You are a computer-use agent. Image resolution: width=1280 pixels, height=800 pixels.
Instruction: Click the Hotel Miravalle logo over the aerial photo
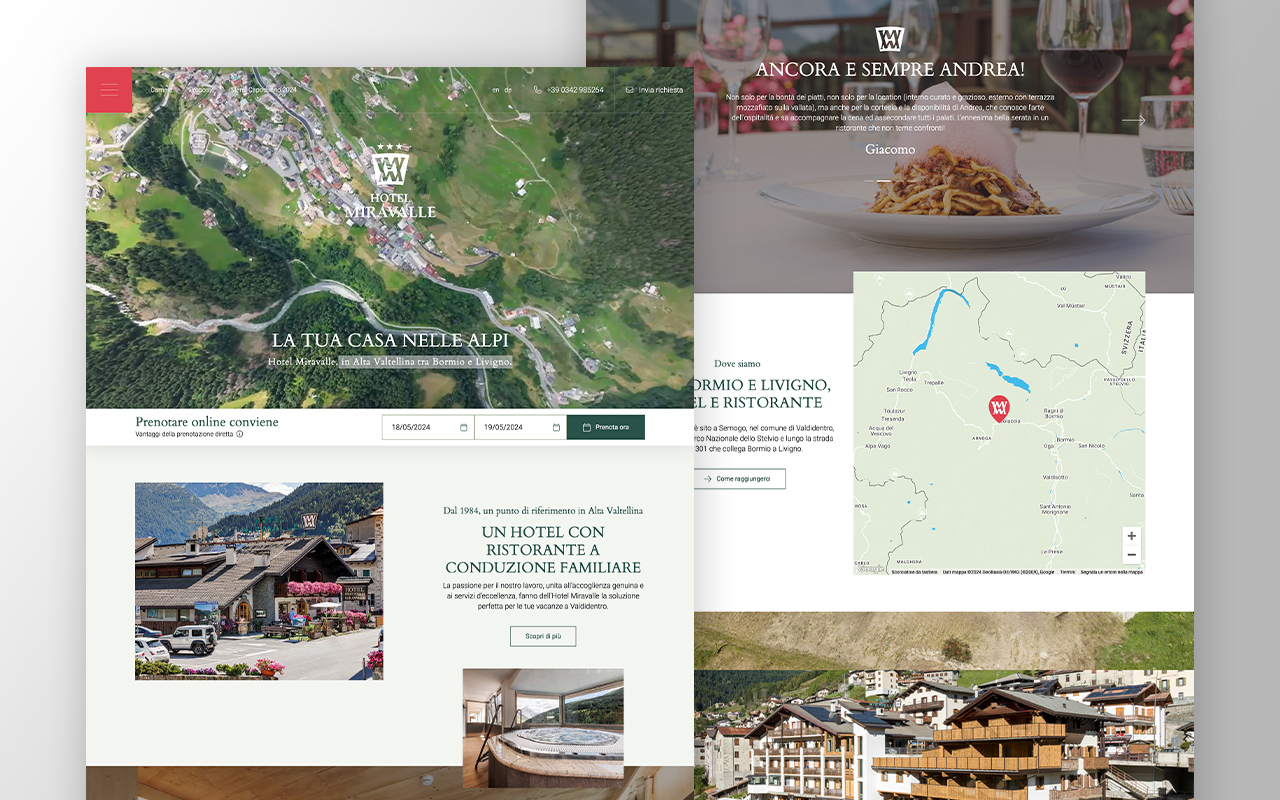pos(390,180)
